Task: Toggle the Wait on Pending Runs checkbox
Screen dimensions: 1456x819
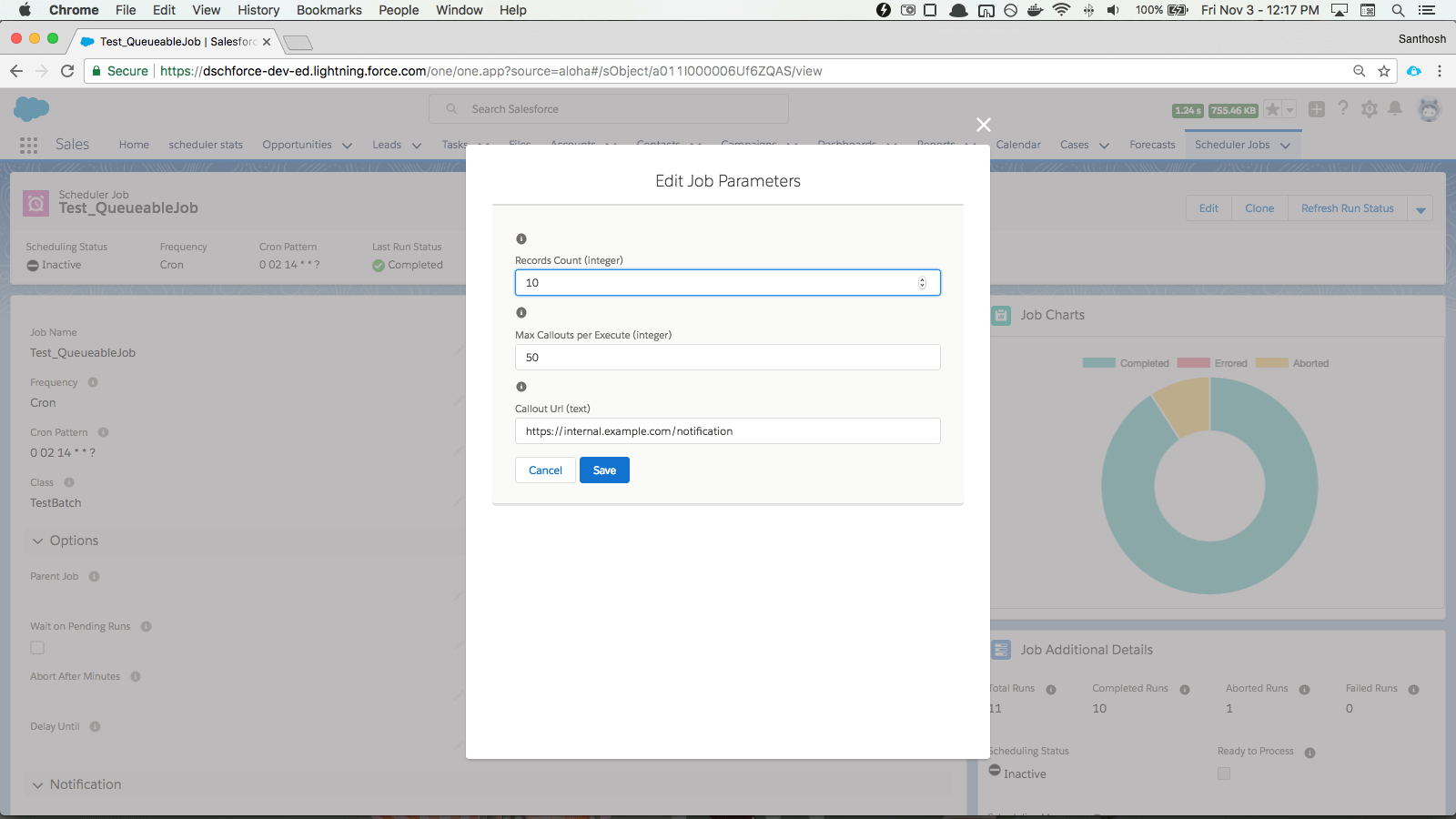Action: click(x=37, y=648)
